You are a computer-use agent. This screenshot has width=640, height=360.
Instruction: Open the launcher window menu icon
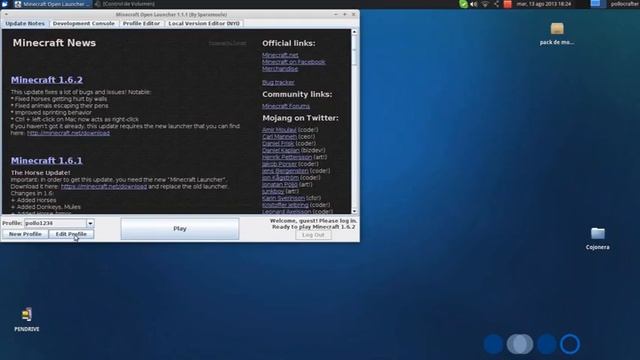(6, 14)
